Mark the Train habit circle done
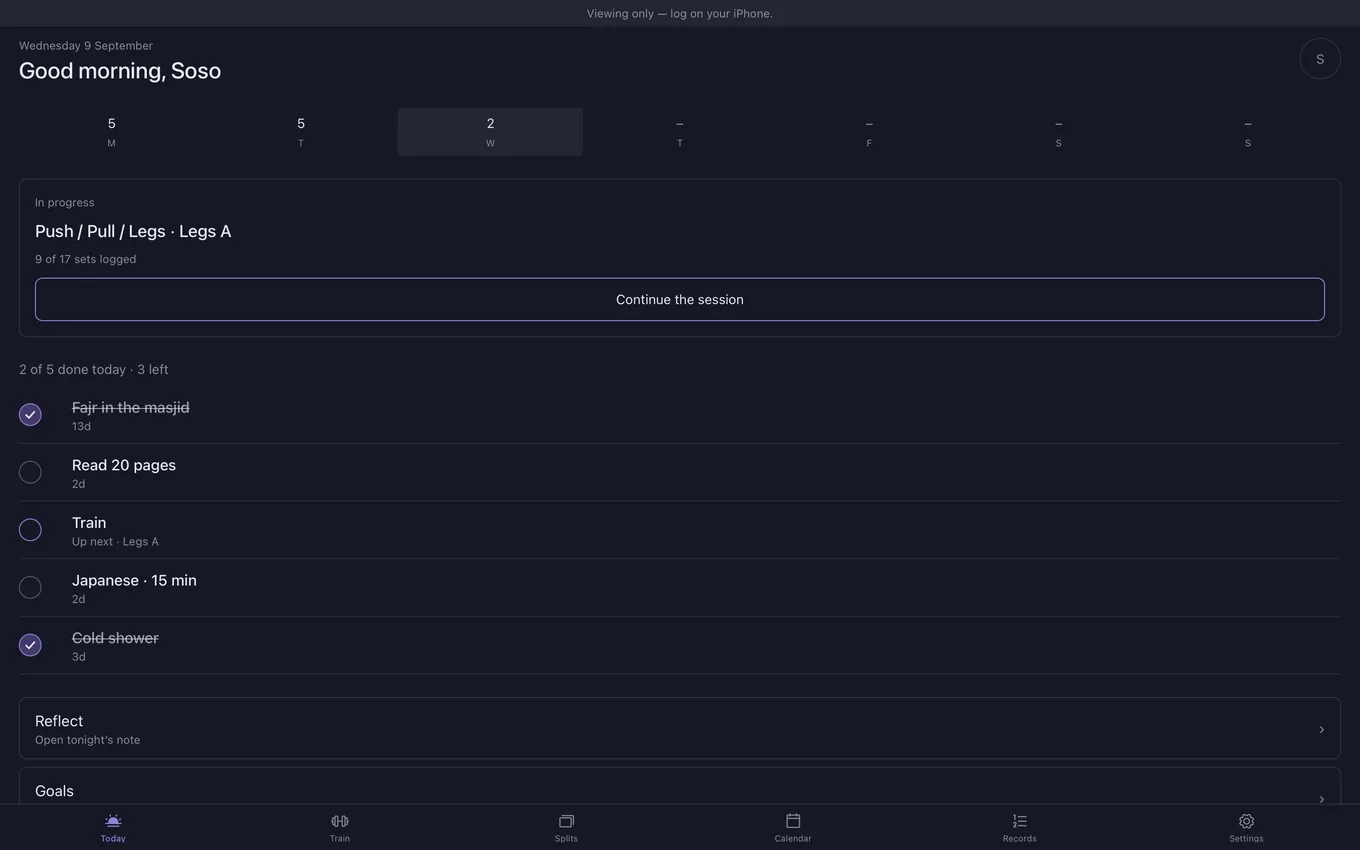Screen dimensions: 1360x850 [x=30, y=530]
